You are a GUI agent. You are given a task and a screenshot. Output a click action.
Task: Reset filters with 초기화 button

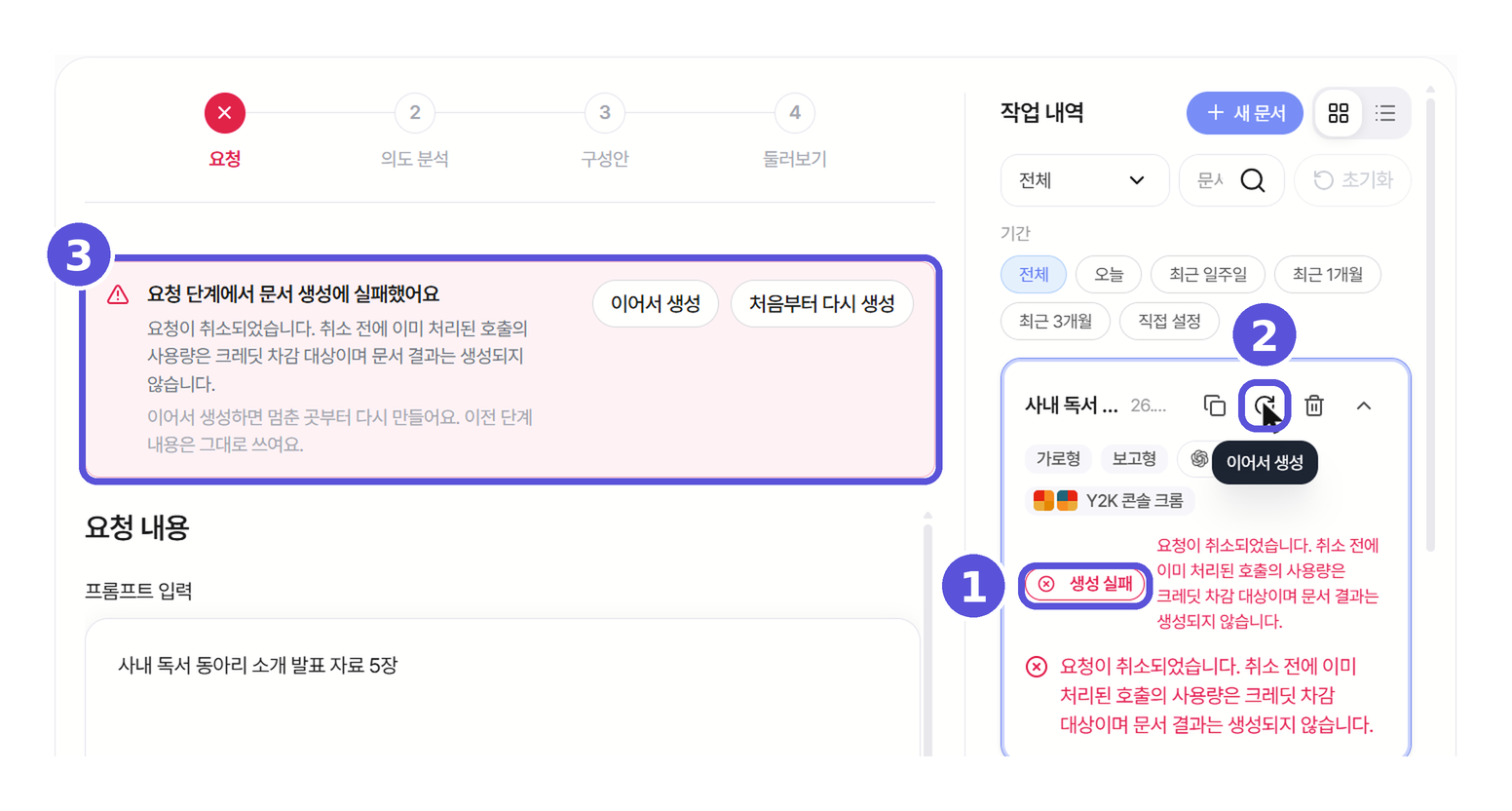click(x=1352, y=180)
